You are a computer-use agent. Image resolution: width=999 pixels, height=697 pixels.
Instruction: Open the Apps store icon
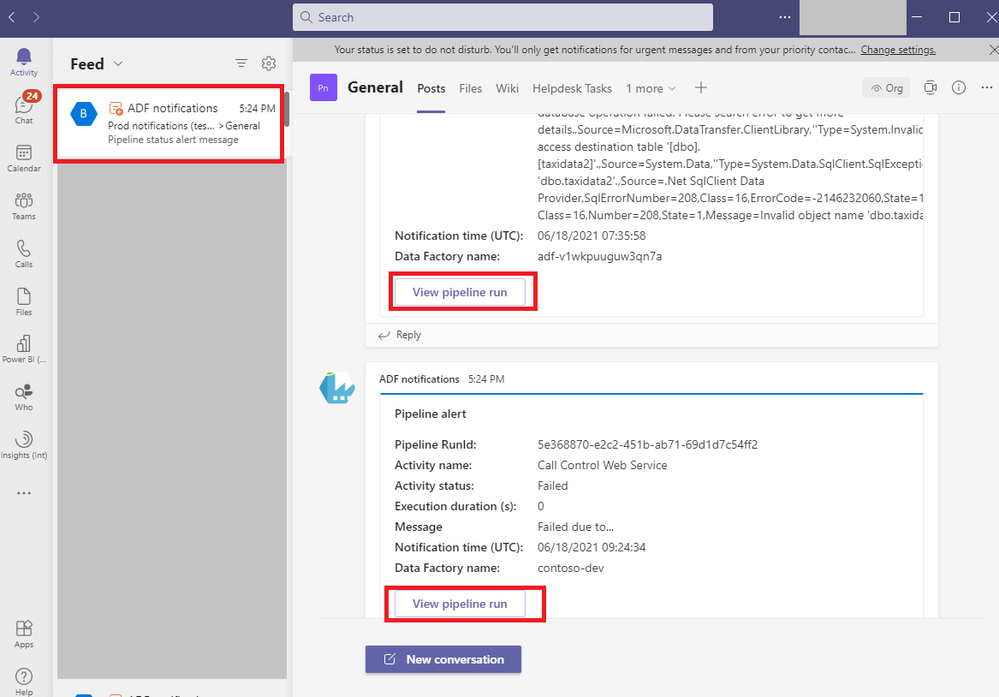[24, 634]
